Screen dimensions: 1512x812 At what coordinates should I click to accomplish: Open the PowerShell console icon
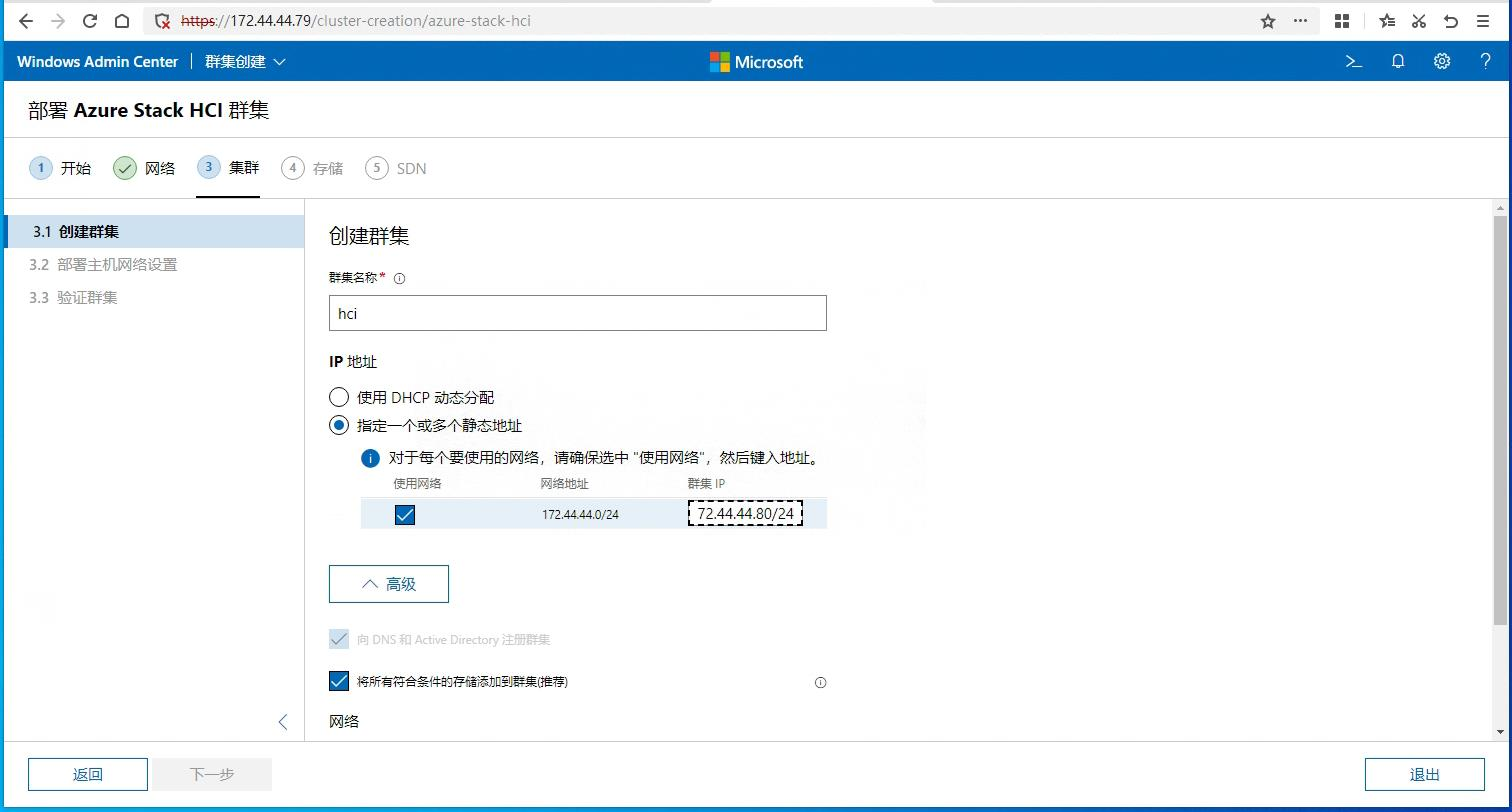(x=1354, y=61)
